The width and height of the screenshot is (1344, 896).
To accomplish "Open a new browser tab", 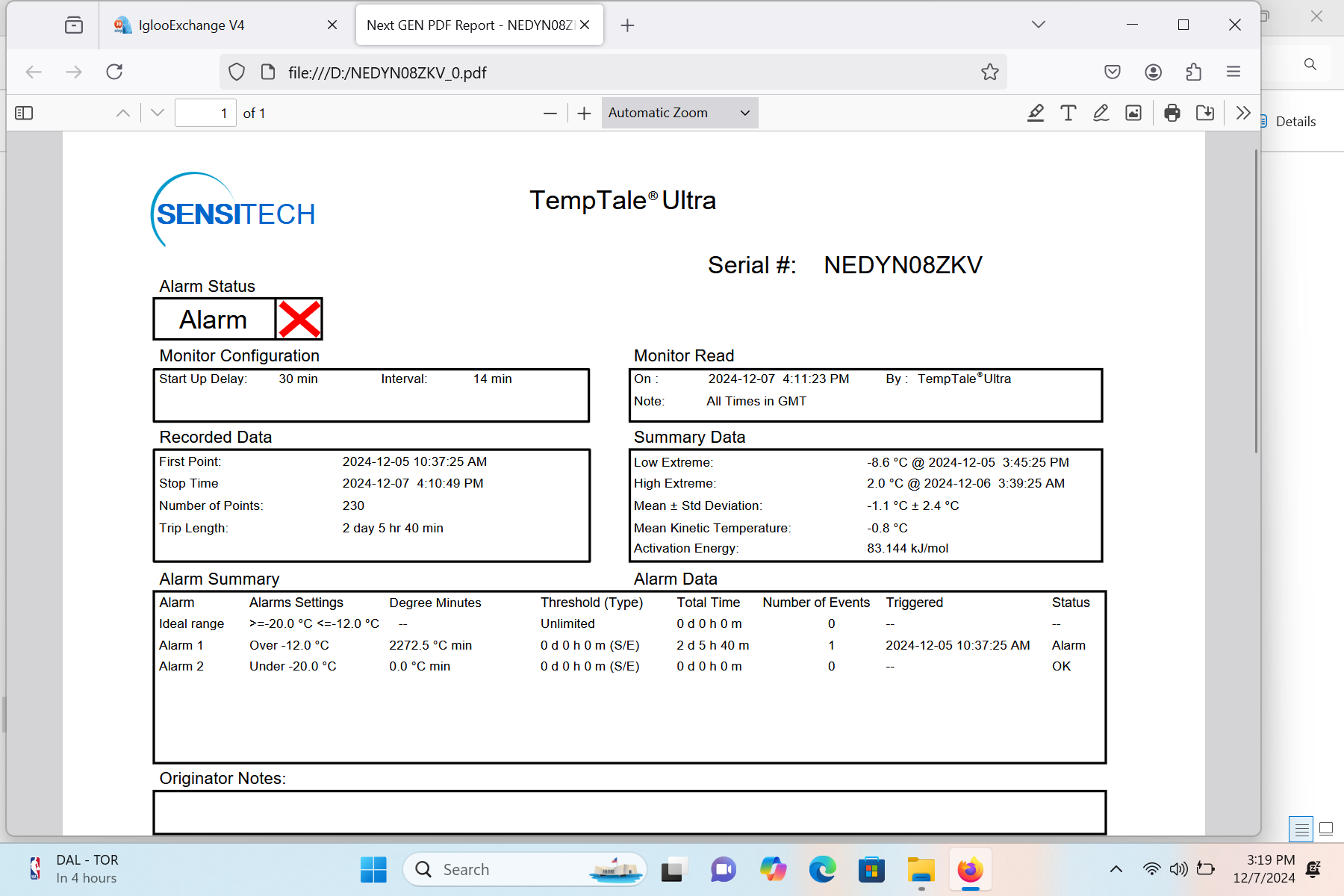I will 628,25.
